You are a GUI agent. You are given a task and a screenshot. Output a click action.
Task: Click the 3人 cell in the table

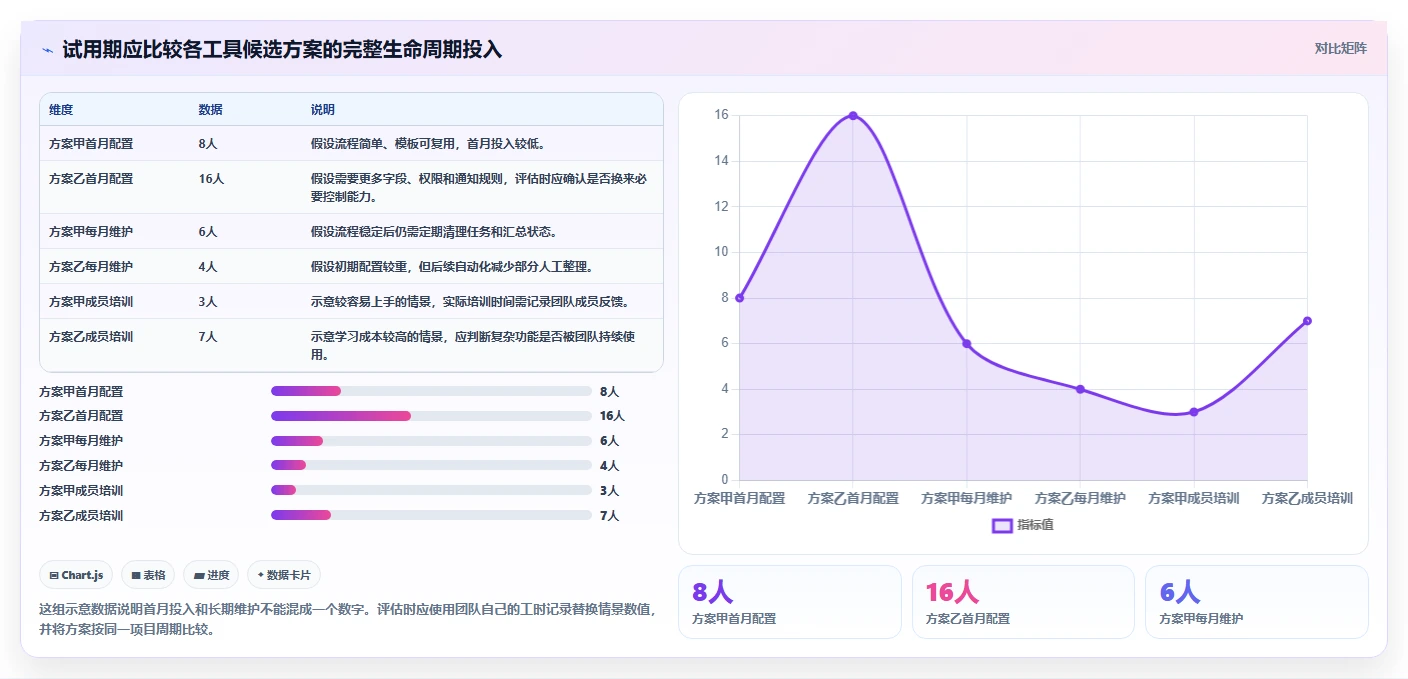tap(208, 302)
